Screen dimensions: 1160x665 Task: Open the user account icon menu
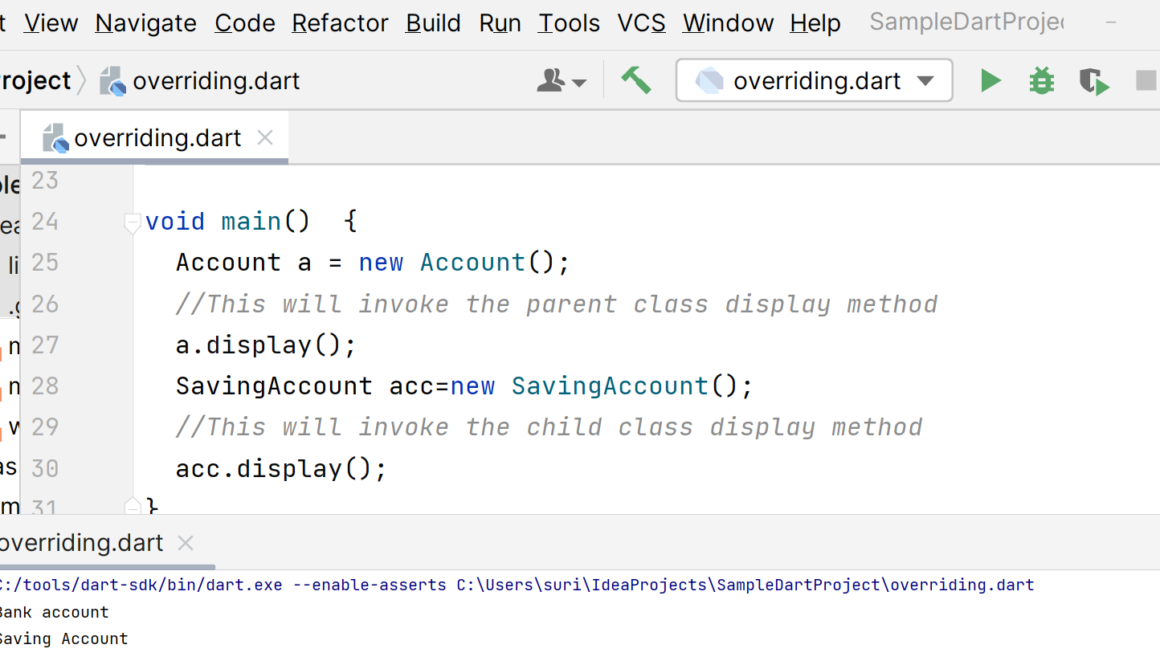[x=561, y=81]
